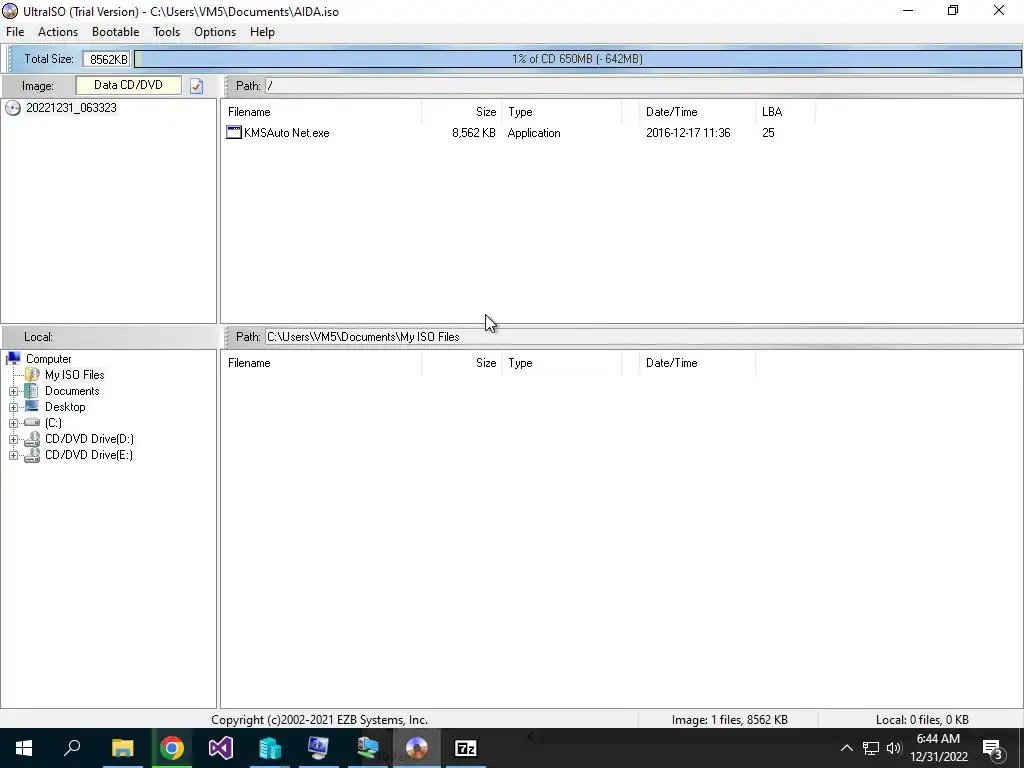Select Documents in the local tree
The height and width of the screenshot is (768, 1024).
pos(72,391)
